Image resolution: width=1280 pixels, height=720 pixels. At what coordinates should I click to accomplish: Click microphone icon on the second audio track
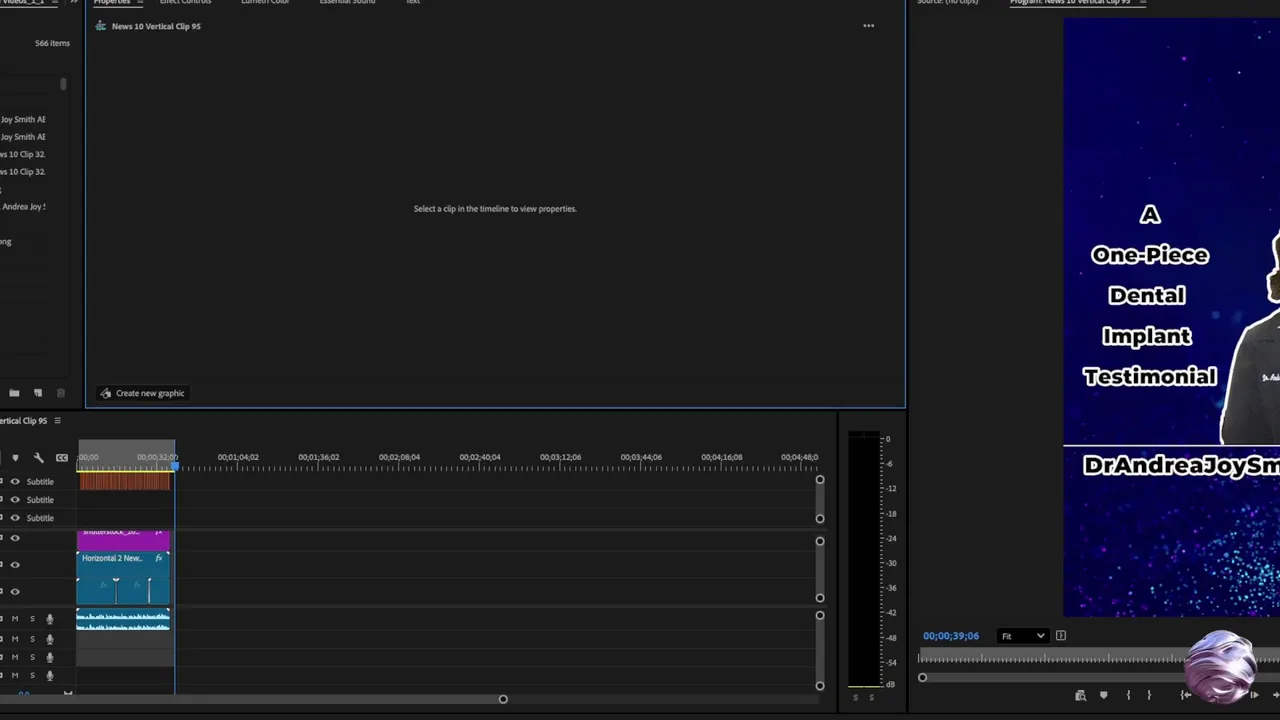tap(50, 638)
